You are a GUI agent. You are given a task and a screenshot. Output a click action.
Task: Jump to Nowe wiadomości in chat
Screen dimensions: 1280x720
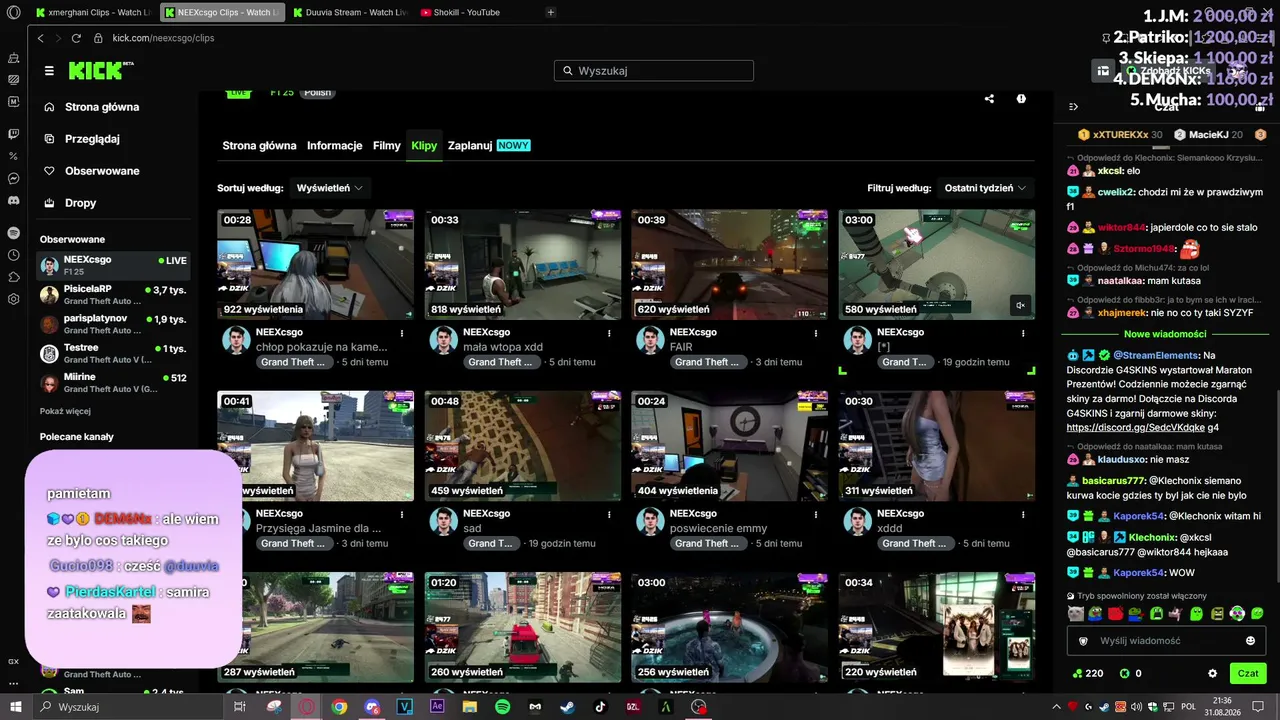(x=1165, y=334)
